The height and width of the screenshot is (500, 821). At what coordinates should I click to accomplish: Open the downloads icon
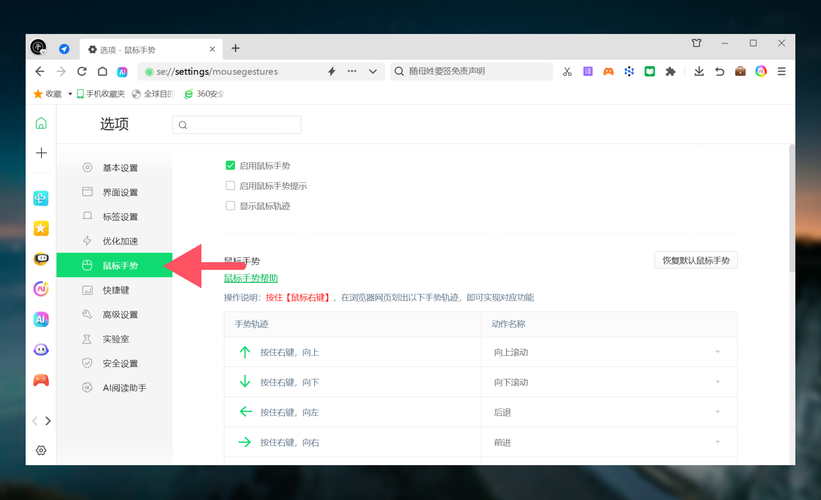pos(699,71)
